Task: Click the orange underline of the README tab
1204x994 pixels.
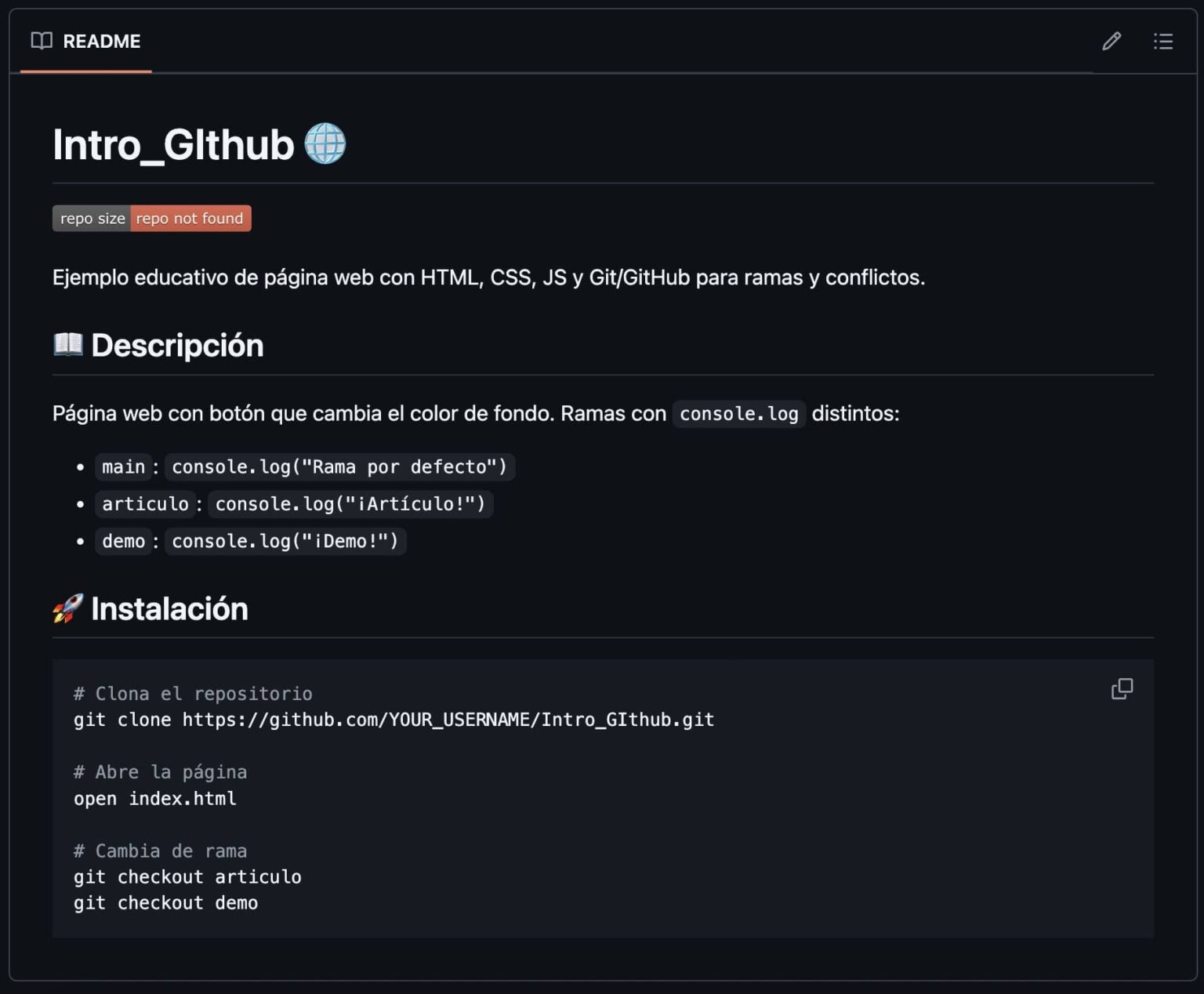Action: pos(86,73)
